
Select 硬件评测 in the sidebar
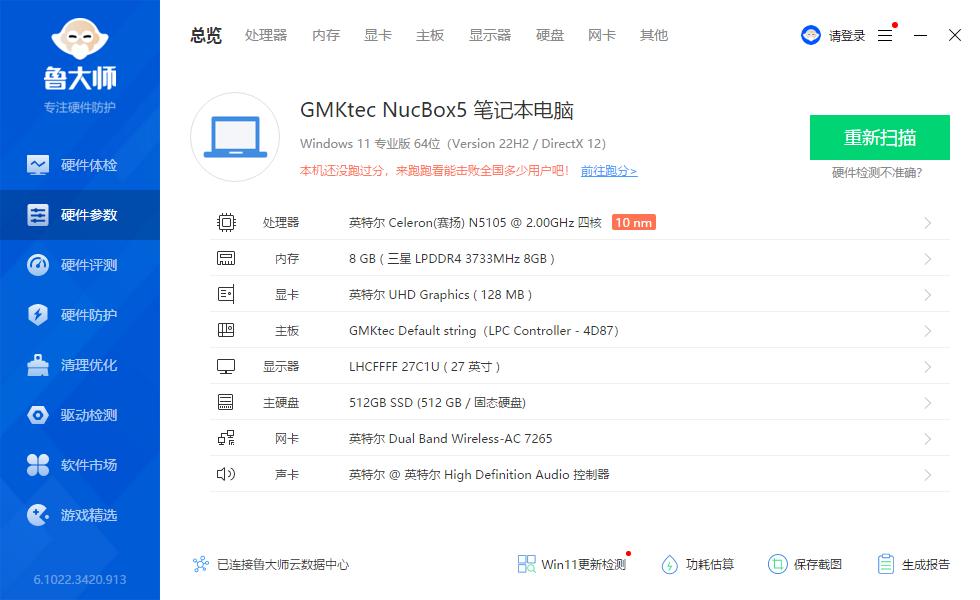click(x=80, y=264)
